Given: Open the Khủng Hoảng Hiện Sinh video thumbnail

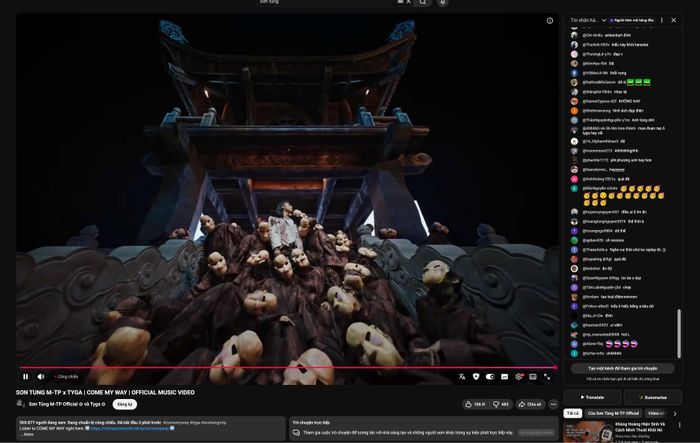Looking at the screenshot, I should (588, 431).
